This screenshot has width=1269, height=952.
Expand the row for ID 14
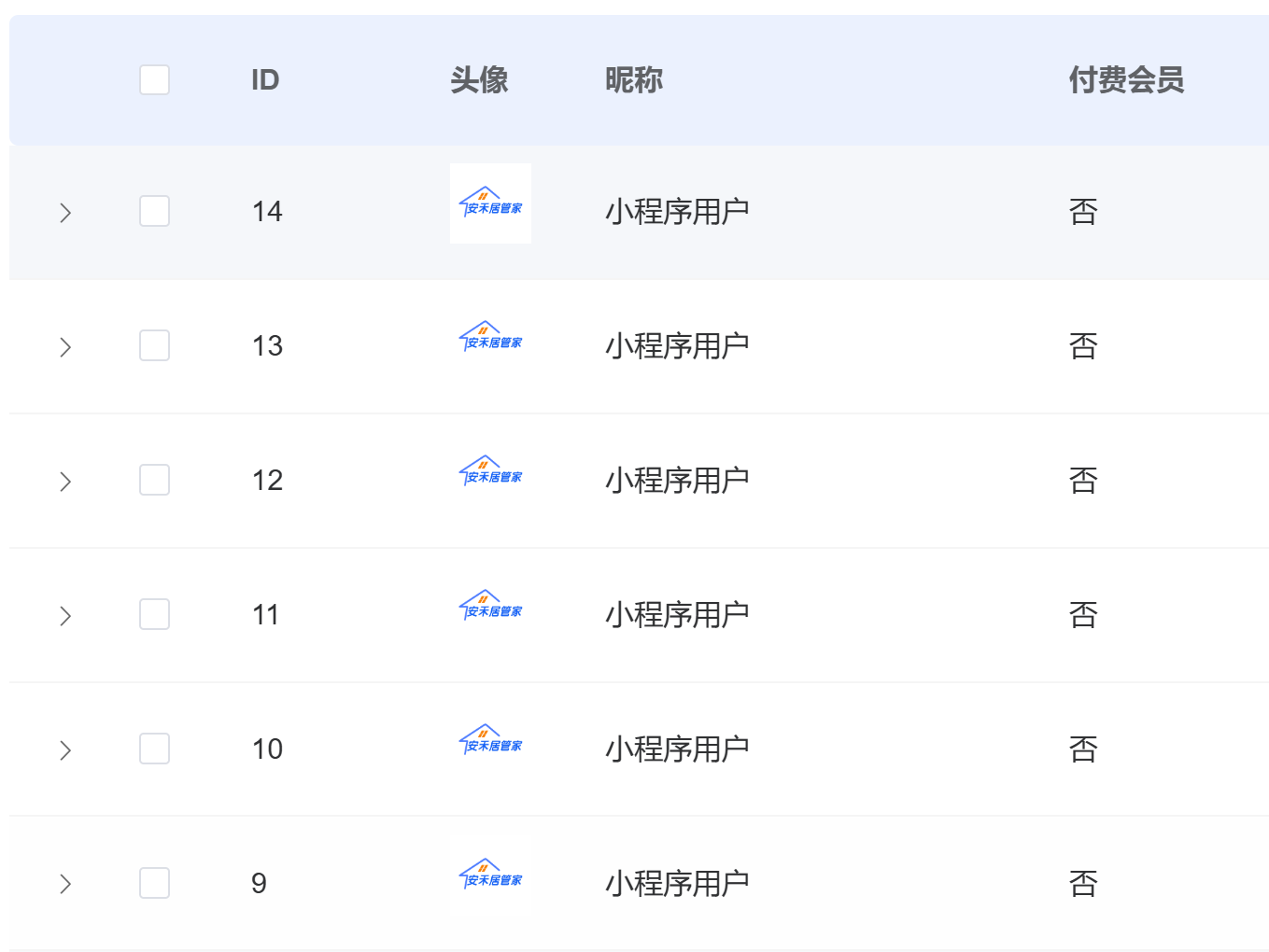tap(65, 213)
